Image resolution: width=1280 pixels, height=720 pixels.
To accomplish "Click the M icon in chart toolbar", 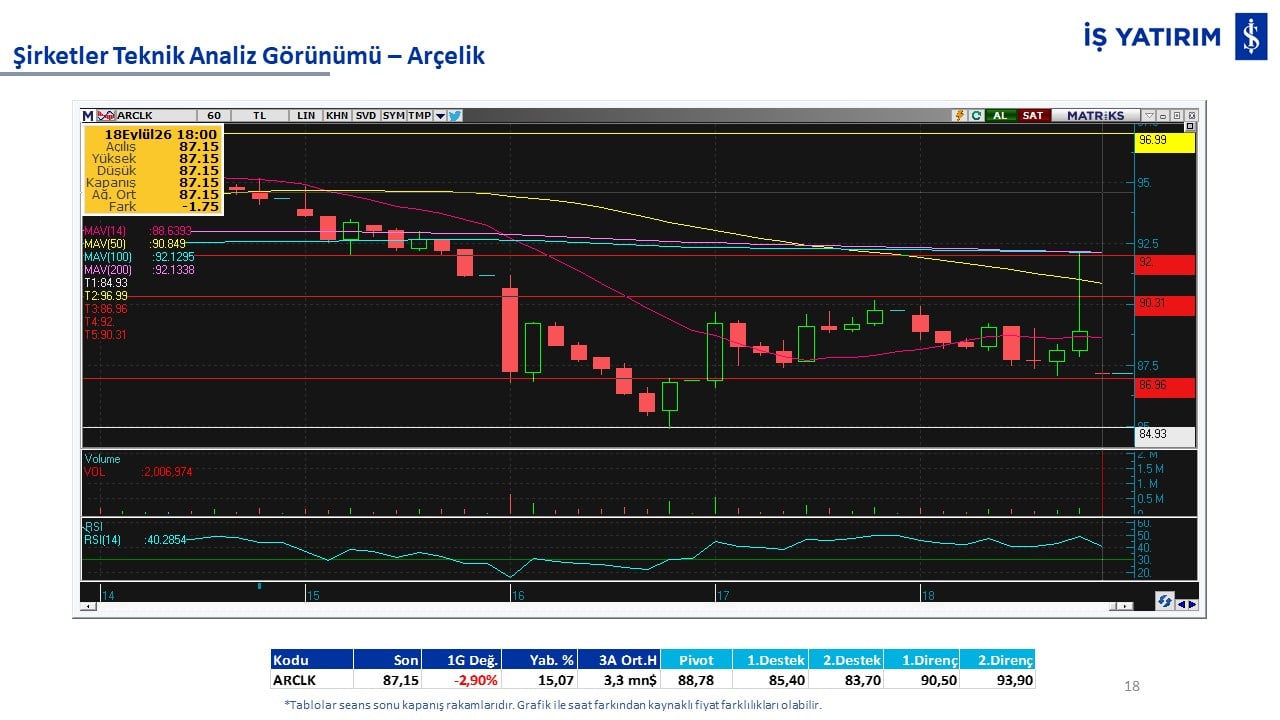I will (88, 116).
